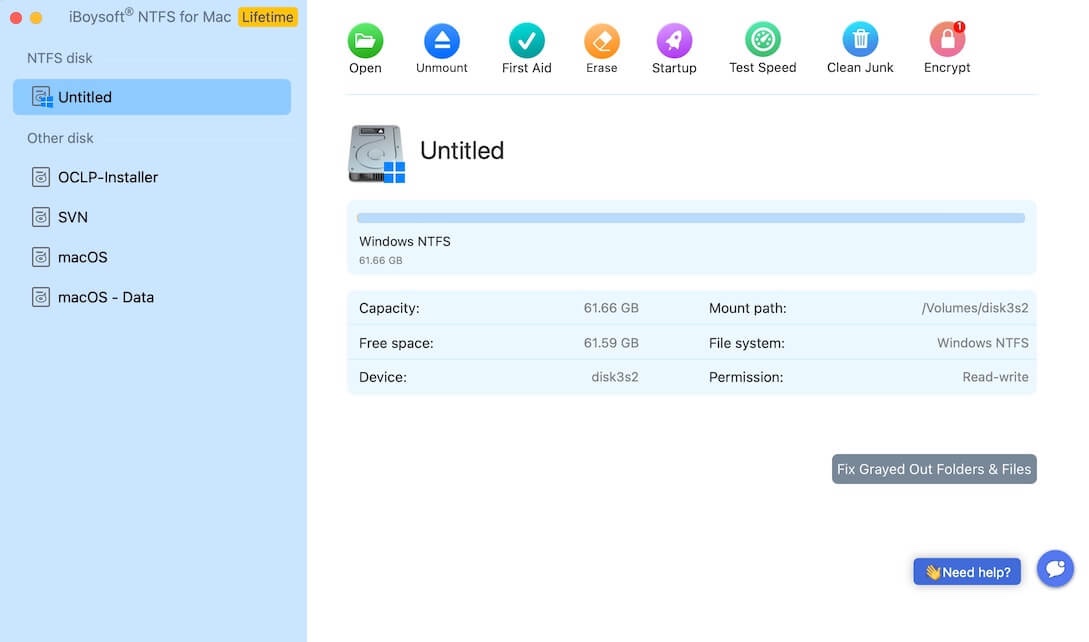The image size is (1089, 642).
Task: Click the /Volumes/disk3s2 mount path
Action: click(x=974, y=308)
